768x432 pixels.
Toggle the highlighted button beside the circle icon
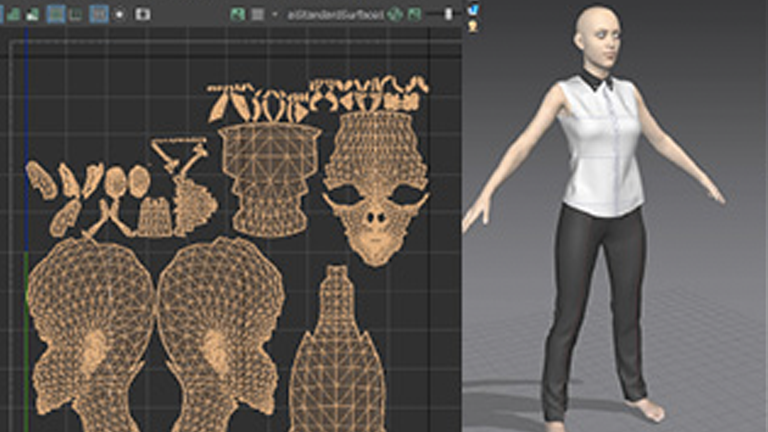point(98,14)
